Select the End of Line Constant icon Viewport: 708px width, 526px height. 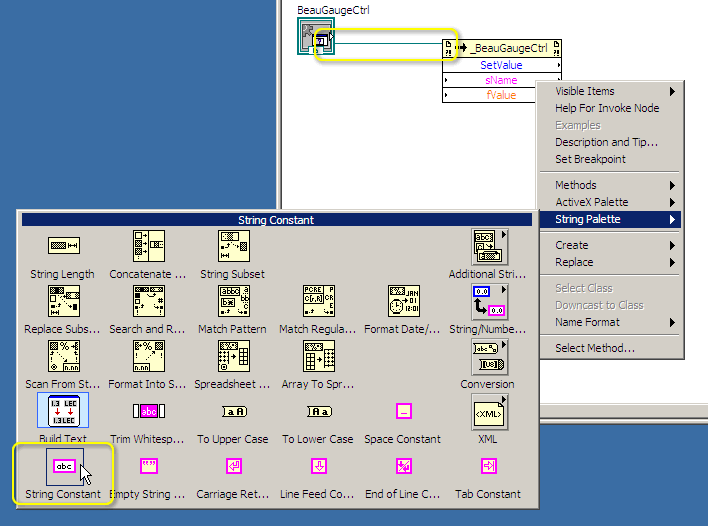pos(404,466)
